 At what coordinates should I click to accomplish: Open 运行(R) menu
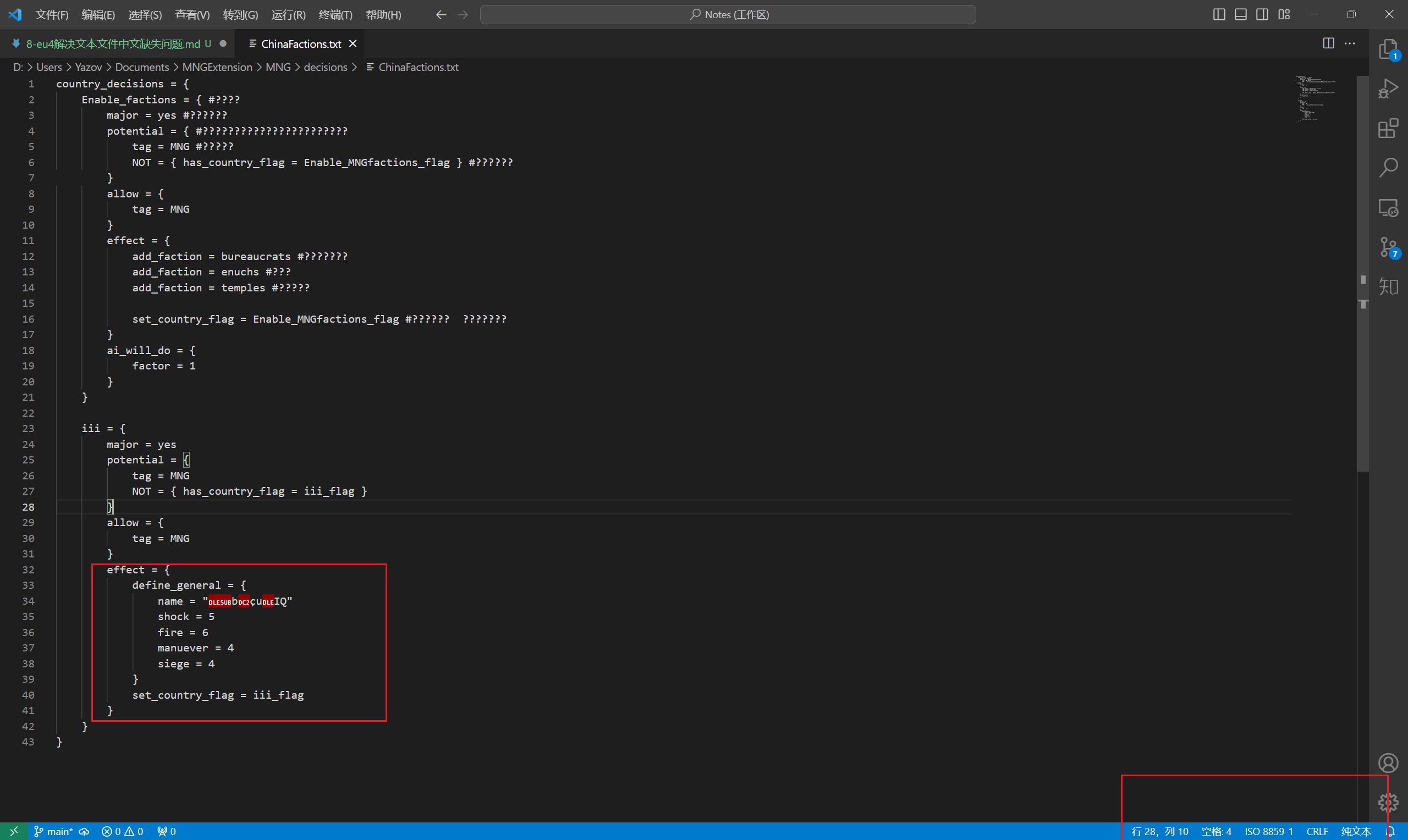click(x=288, y=15)
